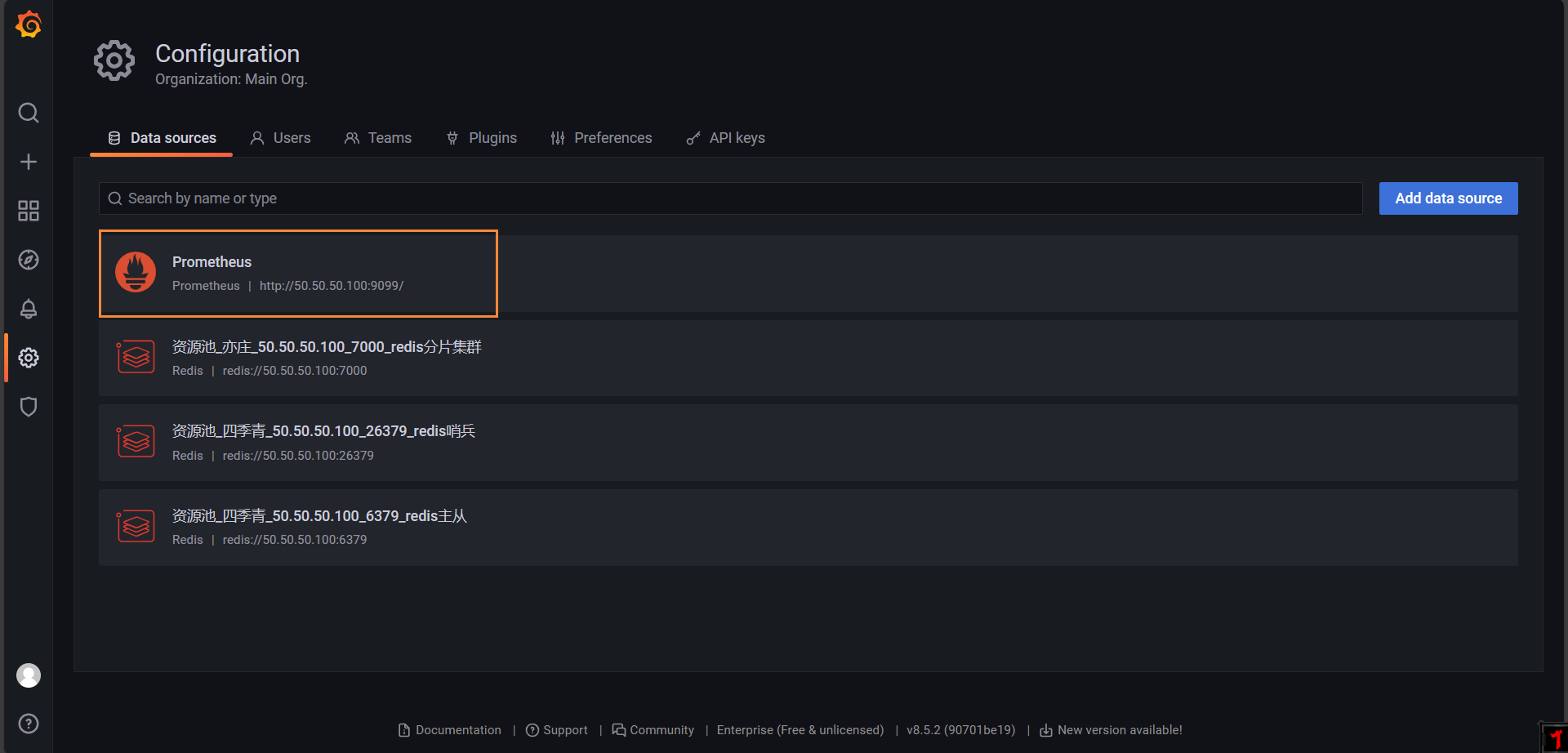Switch to the Teams tab
Screen dimensions: 1568x753
[378, 138]
